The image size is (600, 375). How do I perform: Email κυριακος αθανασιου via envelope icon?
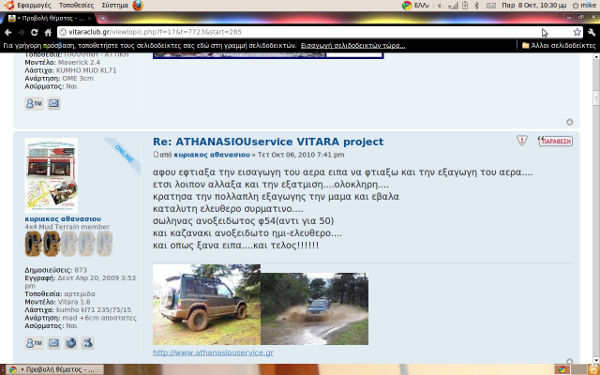[54, 343]
